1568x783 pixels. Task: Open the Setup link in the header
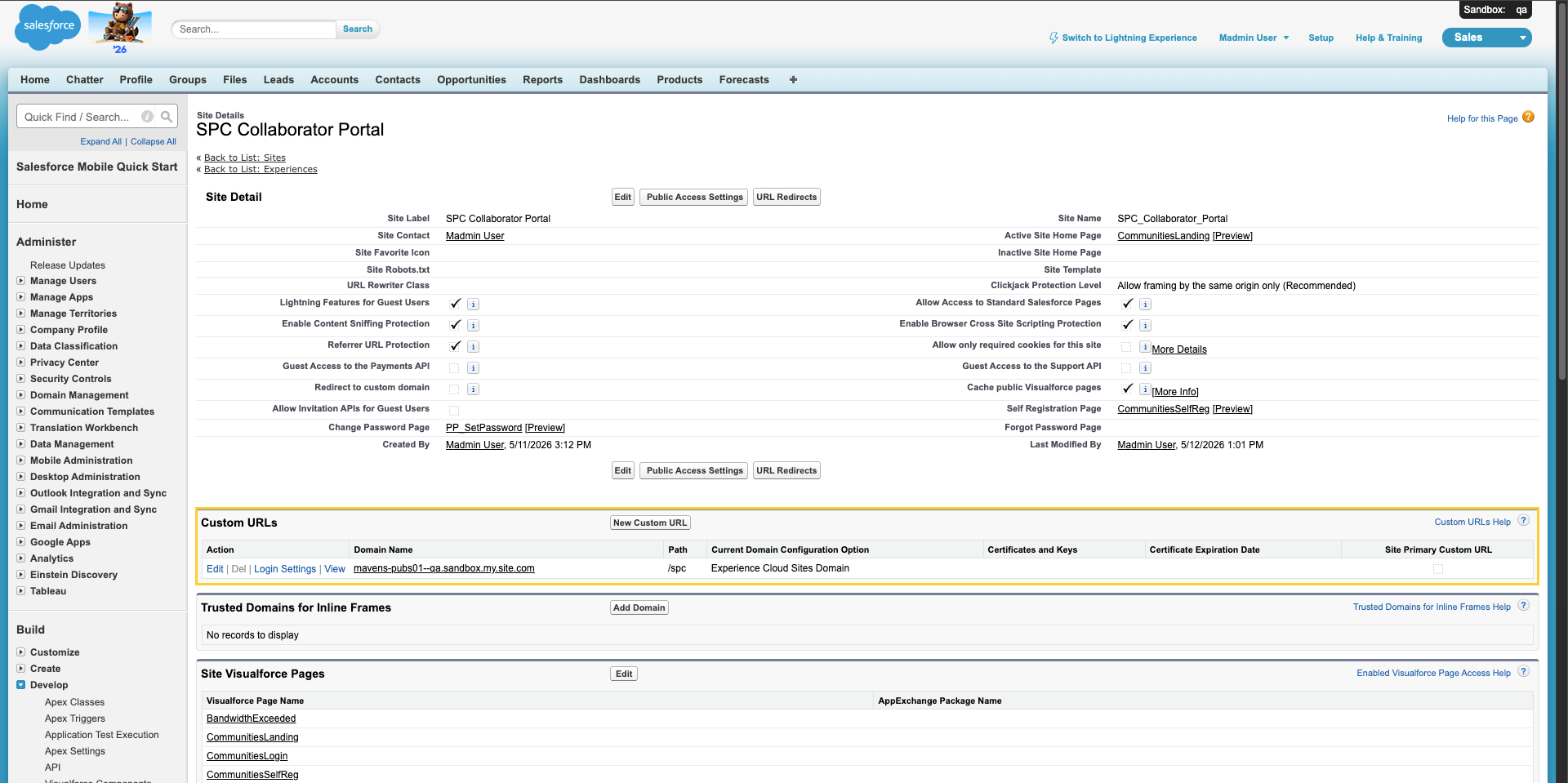1321,38
